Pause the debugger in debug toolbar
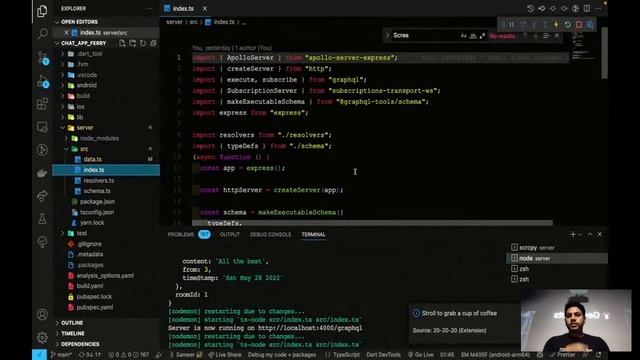The image size is (640, 360). (x=511, y=25)
